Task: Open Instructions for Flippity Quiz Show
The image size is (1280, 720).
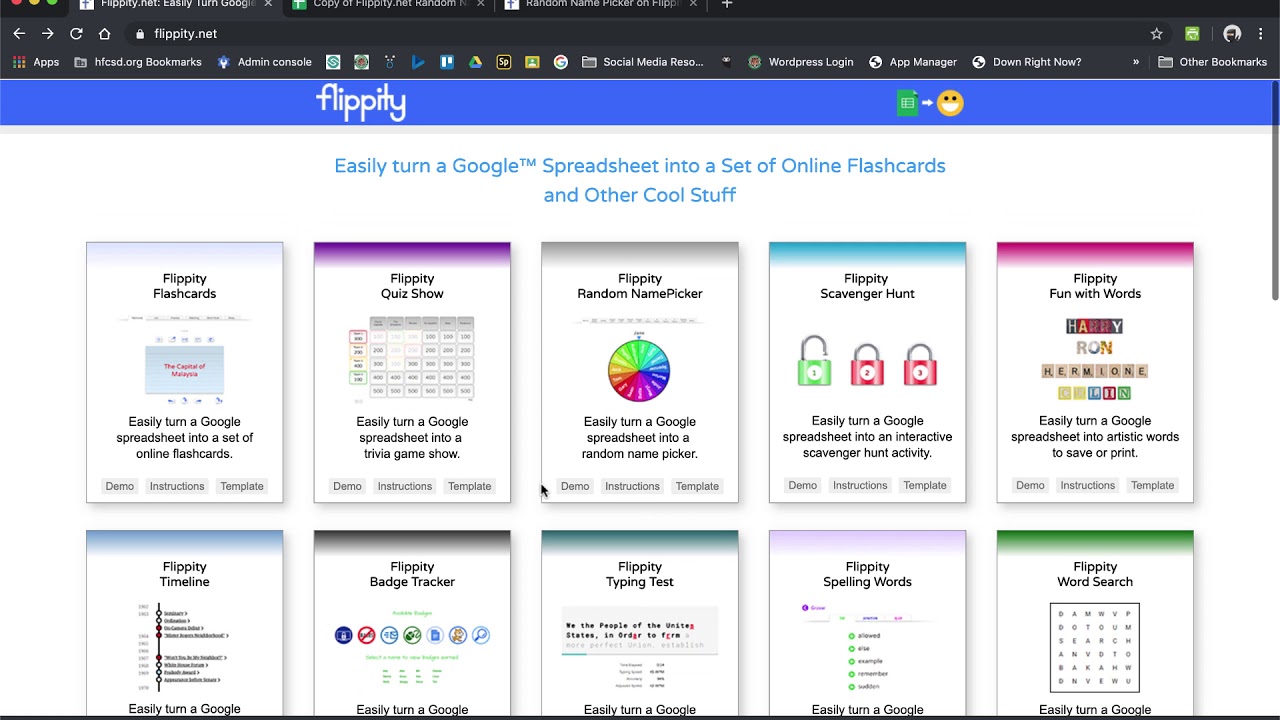Action: tap(405, 486)
